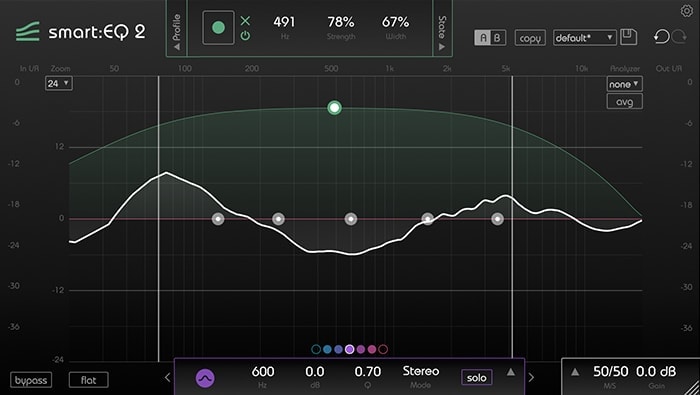Viewport: 700px width, 395px height.
Task: Expand output panel with triangle icon
Action: click(575, 372)
